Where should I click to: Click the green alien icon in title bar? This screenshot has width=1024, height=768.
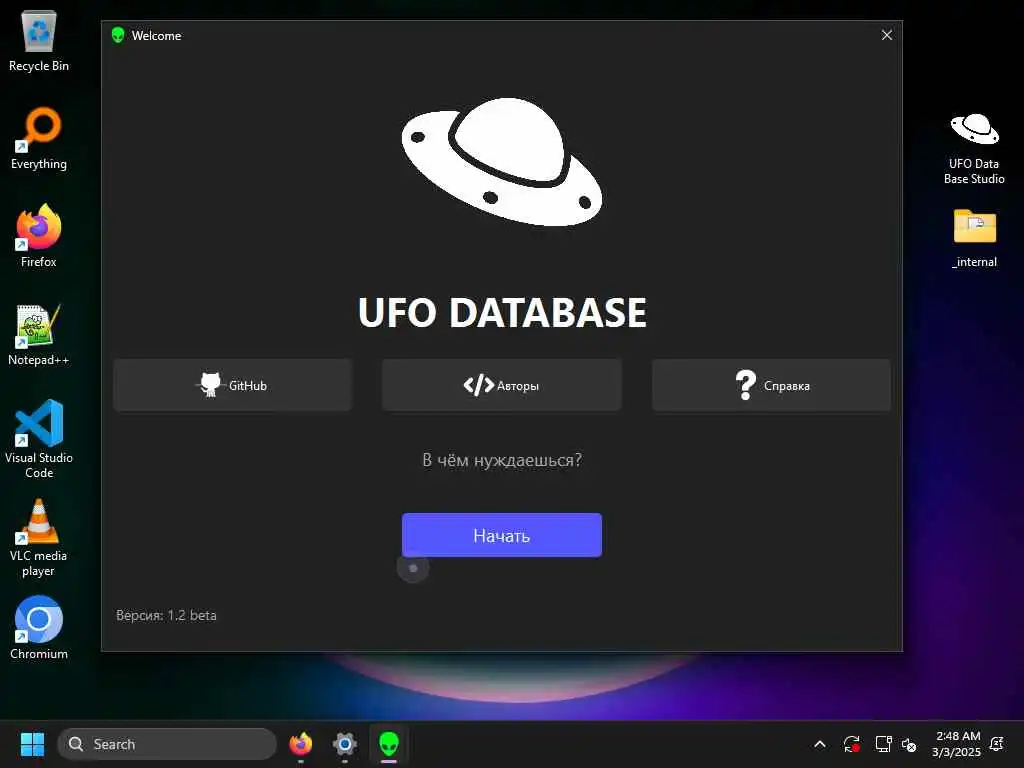[118, 35]
